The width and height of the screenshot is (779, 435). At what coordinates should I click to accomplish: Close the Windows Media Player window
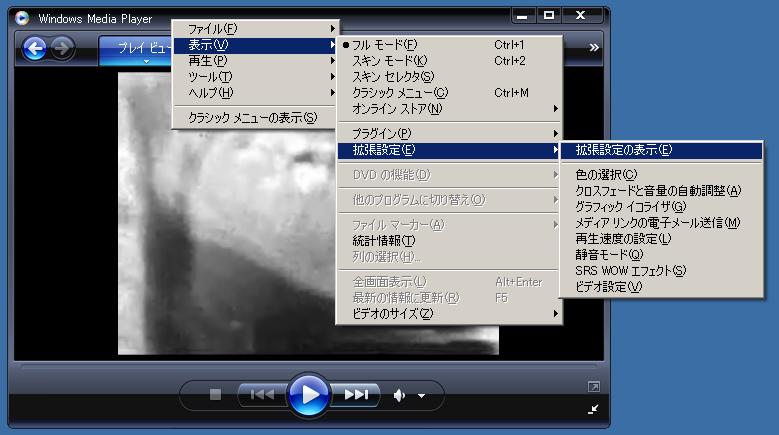pyautogui.click(x=580, y=16)
